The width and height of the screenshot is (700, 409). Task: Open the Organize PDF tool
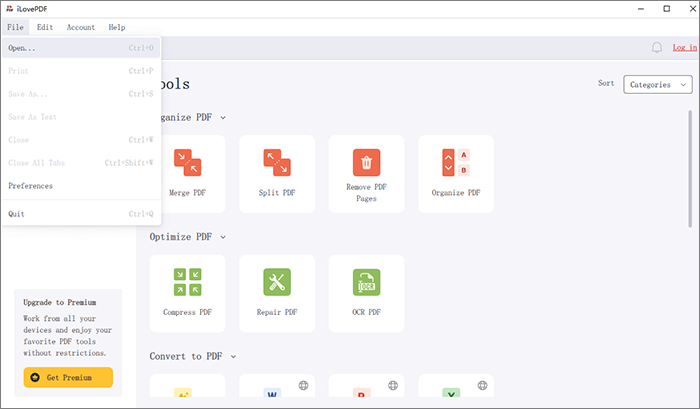point(456,174)
